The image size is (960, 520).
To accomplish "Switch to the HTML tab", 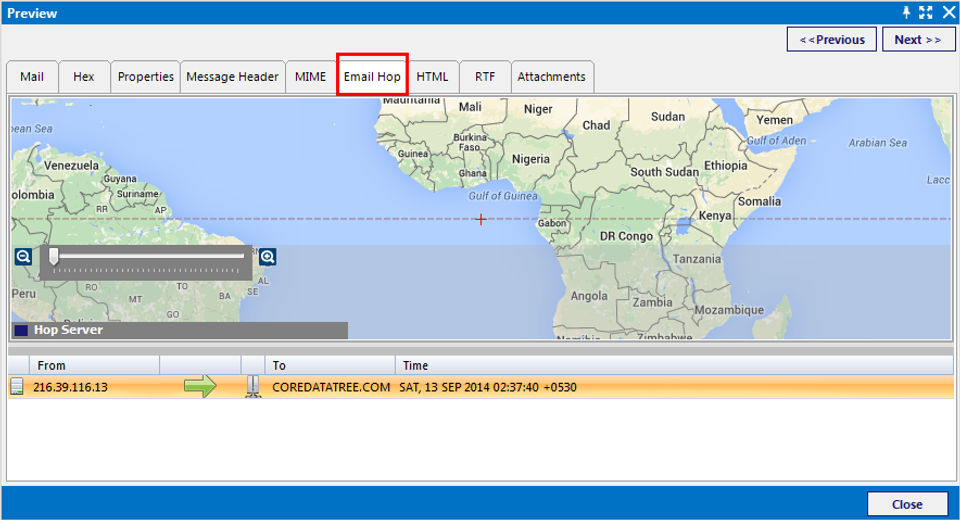I will [432, 77].
